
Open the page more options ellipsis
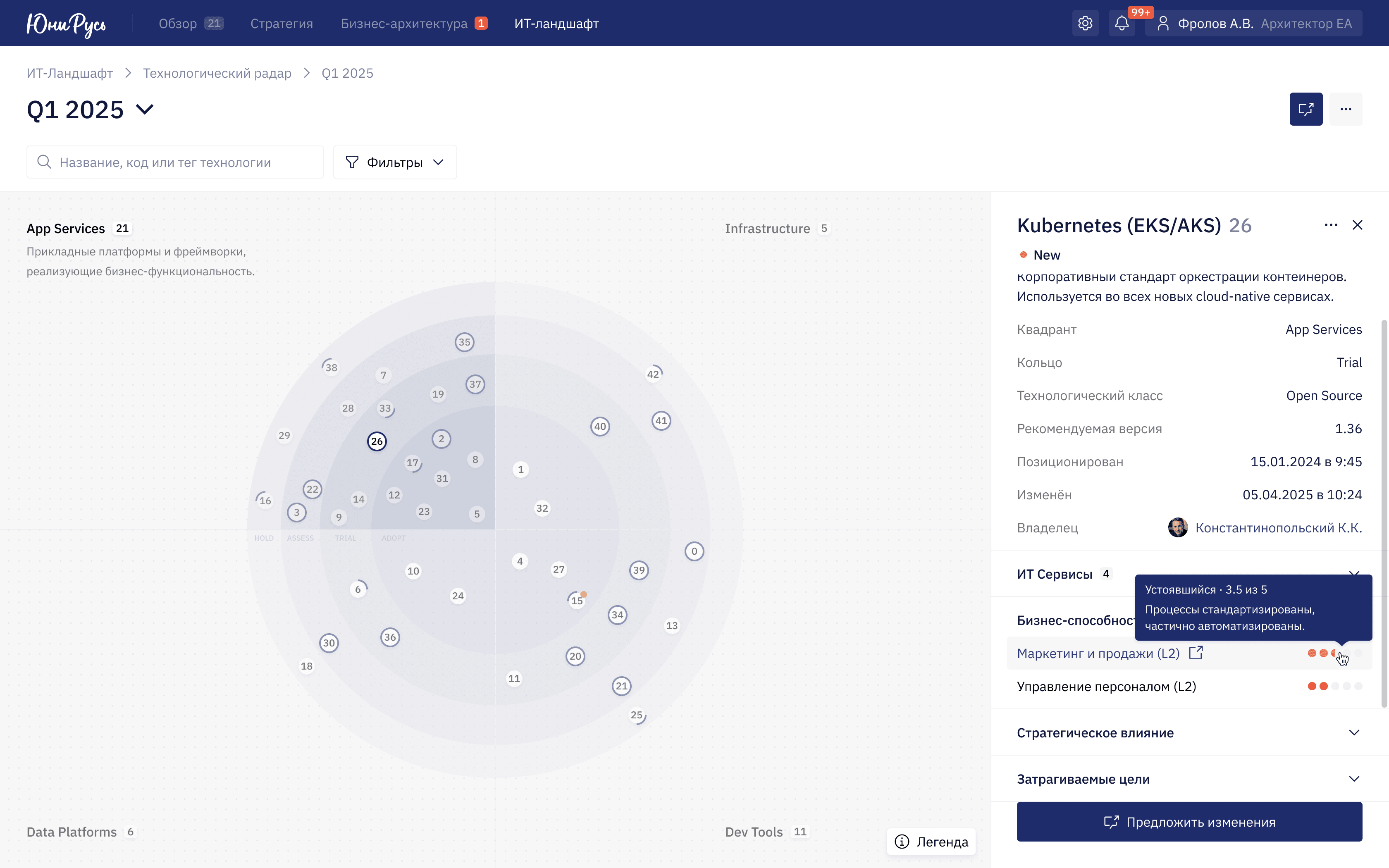click(x=1346, y=109)
